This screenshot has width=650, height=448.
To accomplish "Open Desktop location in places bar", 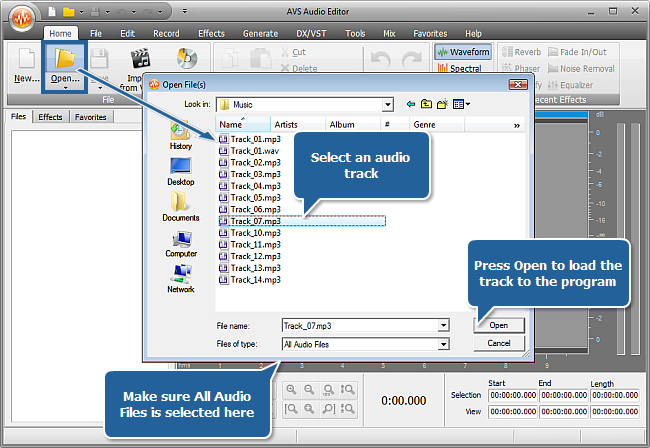I will 180,171.
